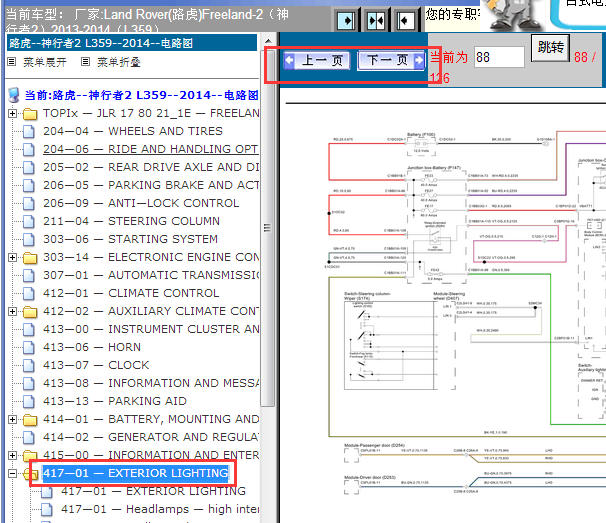Click the 菜单折叠 collapse-all link
This screenshot has width=606, height=523.
pos(119,62)
